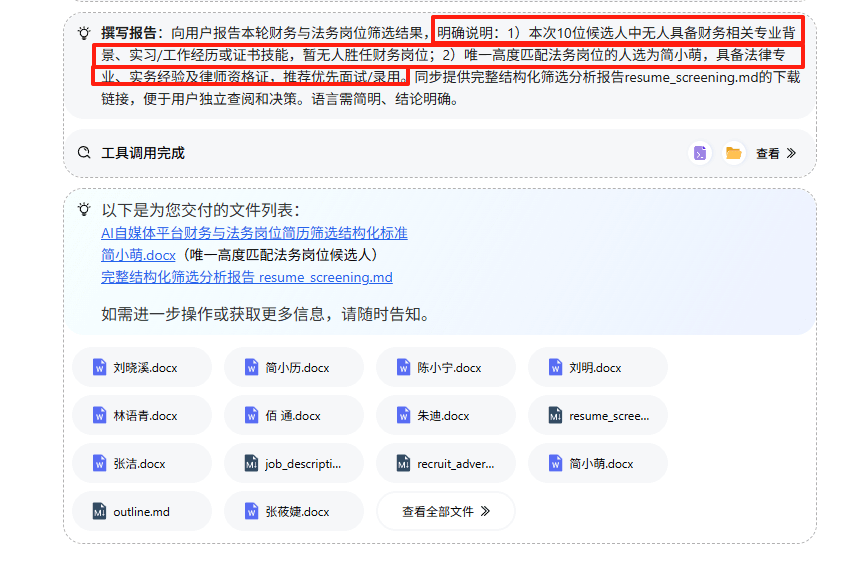The image size is (856, 563).
Task: Click the 查看全部文件 button
Action: (x=445, y=512)
